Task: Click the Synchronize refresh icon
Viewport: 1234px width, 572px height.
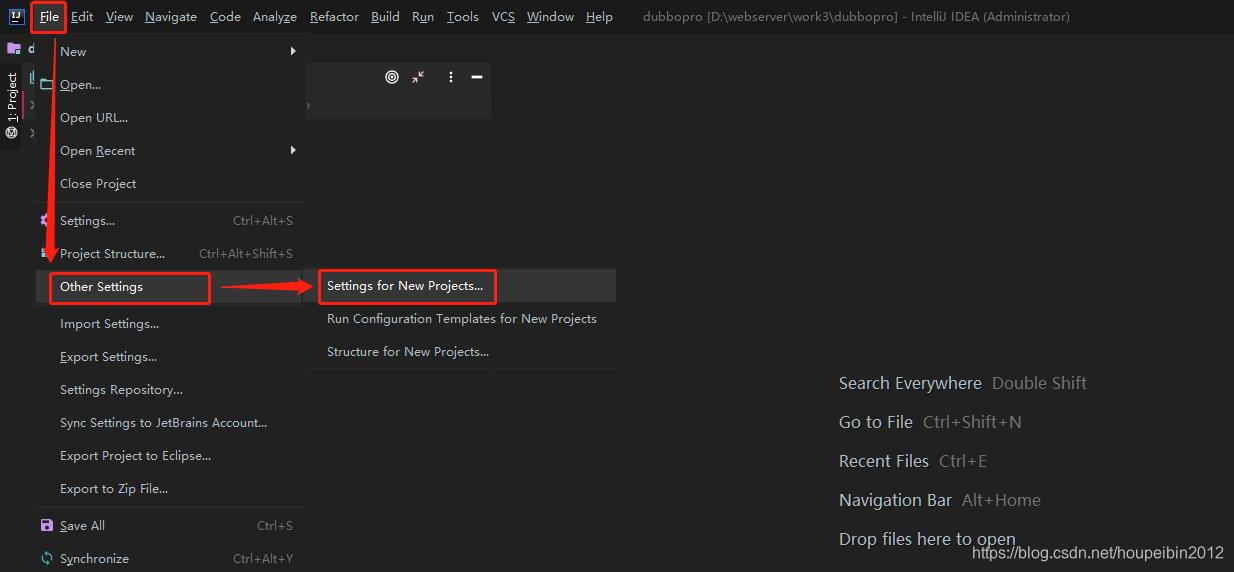Action: [x=46, y=559]
